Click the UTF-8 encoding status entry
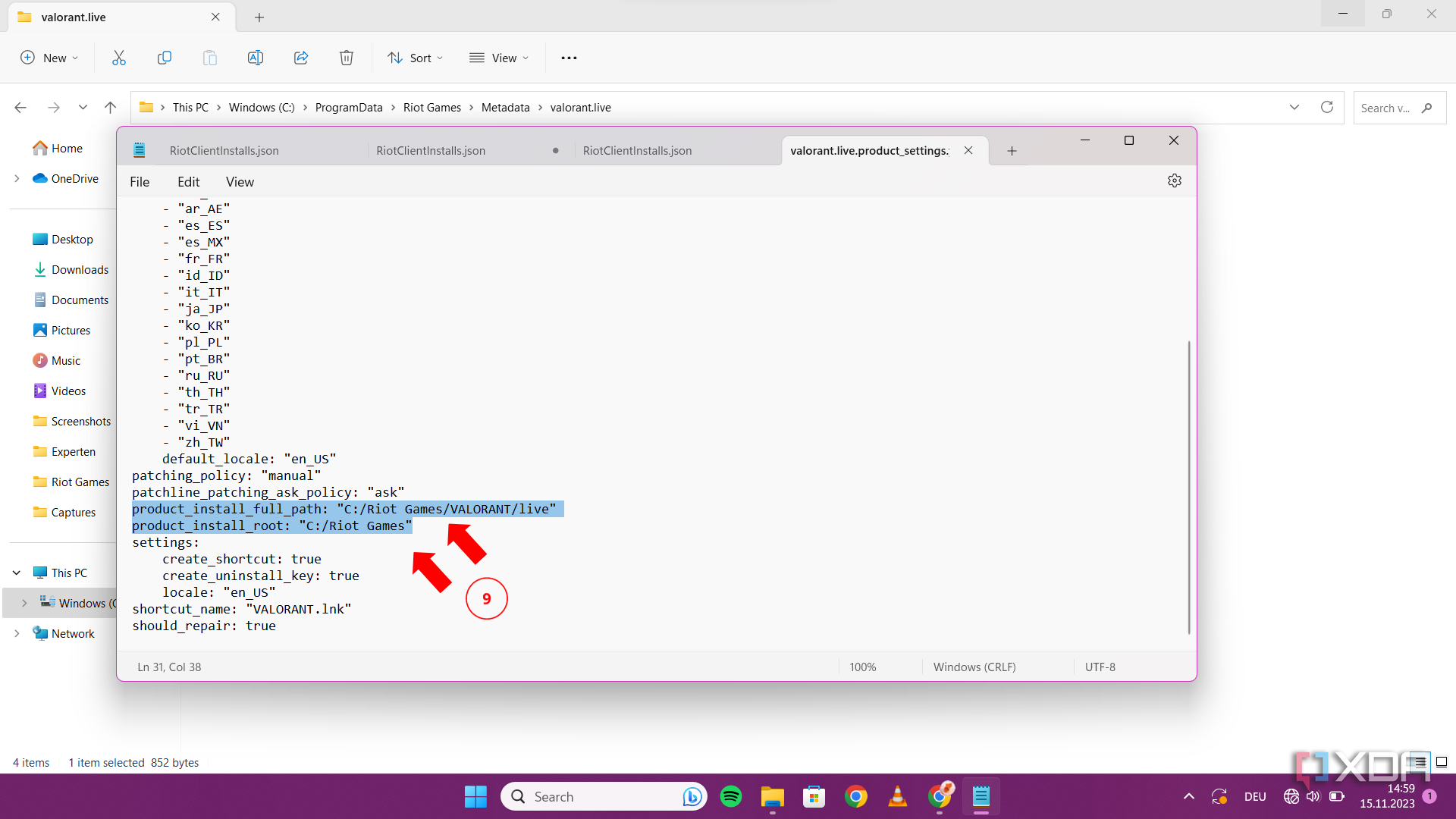The height and width of the screenshot is (819, 1456). pyautogui.click(x=1100, y=667)
